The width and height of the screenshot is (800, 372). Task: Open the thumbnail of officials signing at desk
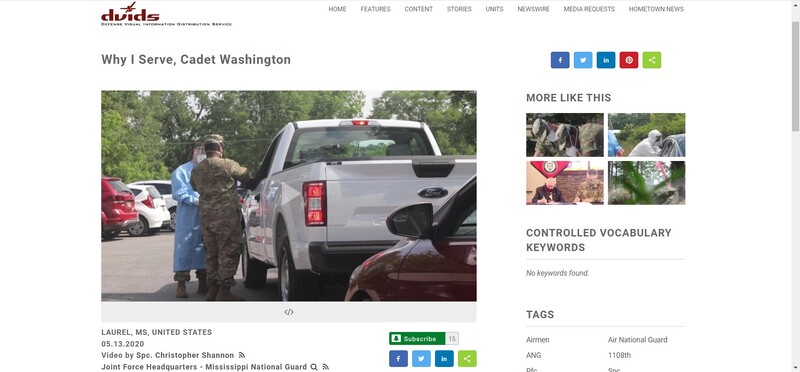pos(564,183)
